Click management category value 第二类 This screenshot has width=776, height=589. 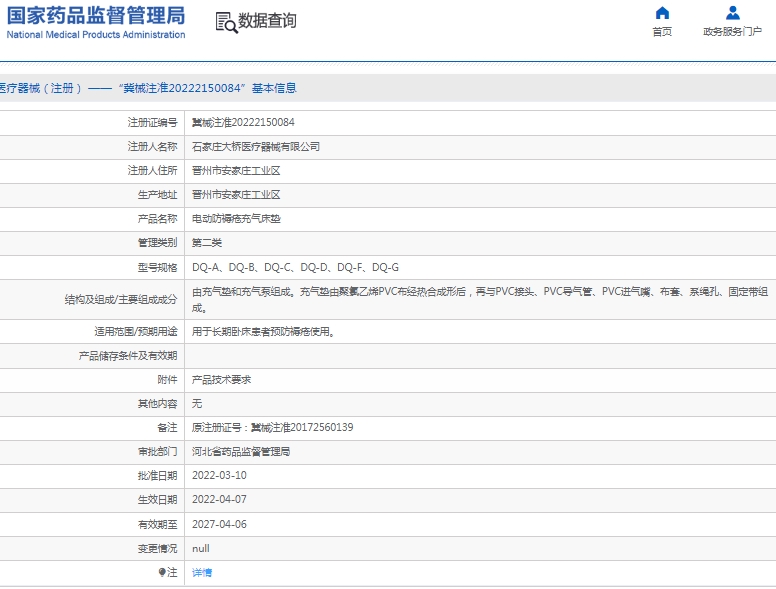207,243
